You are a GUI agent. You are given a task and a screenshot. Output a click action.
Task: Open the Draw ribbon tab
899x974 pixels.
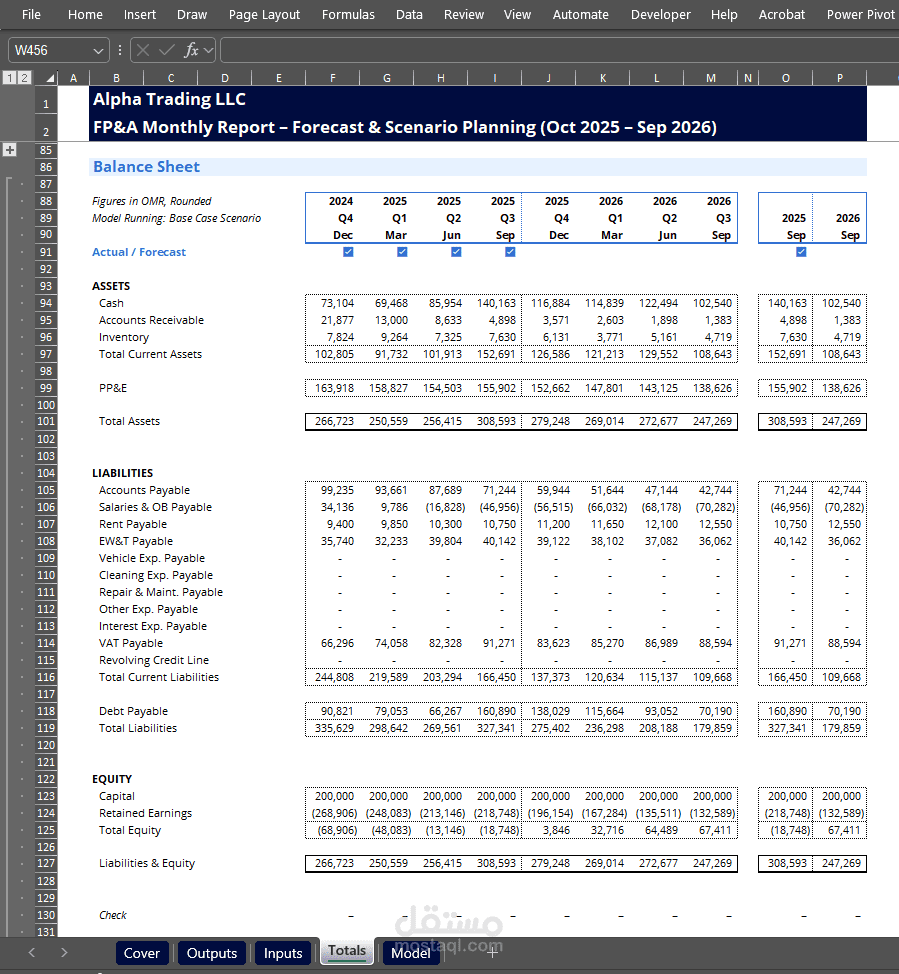[192, 14]
